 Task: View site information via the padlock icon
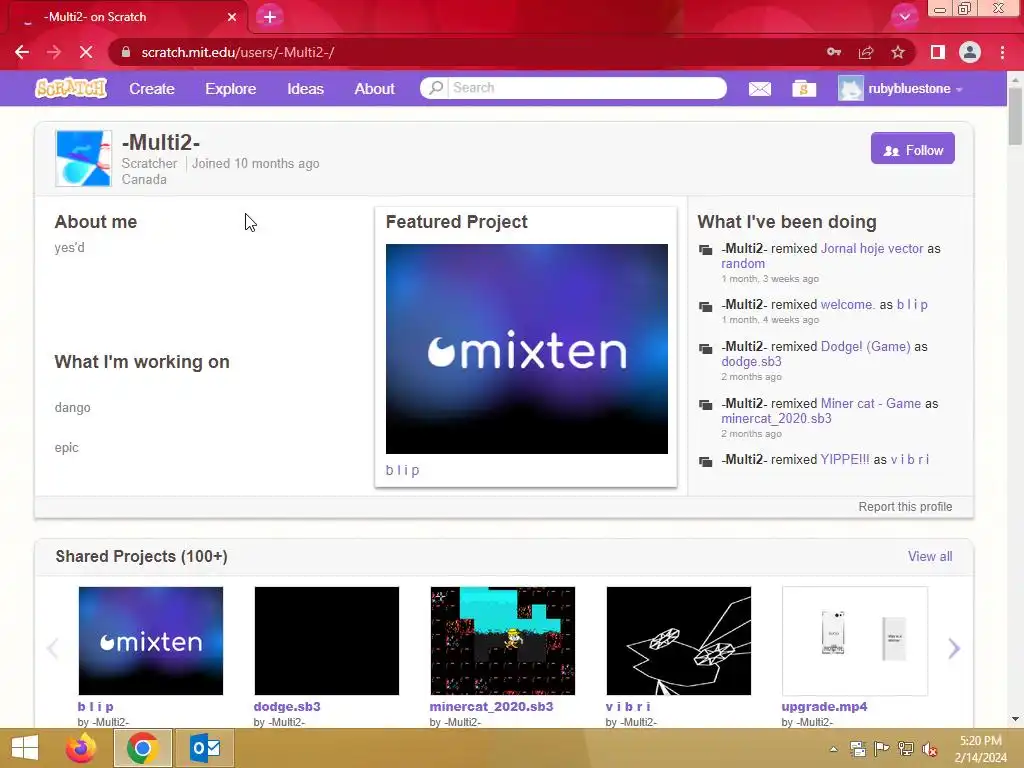tap(127, 52)
